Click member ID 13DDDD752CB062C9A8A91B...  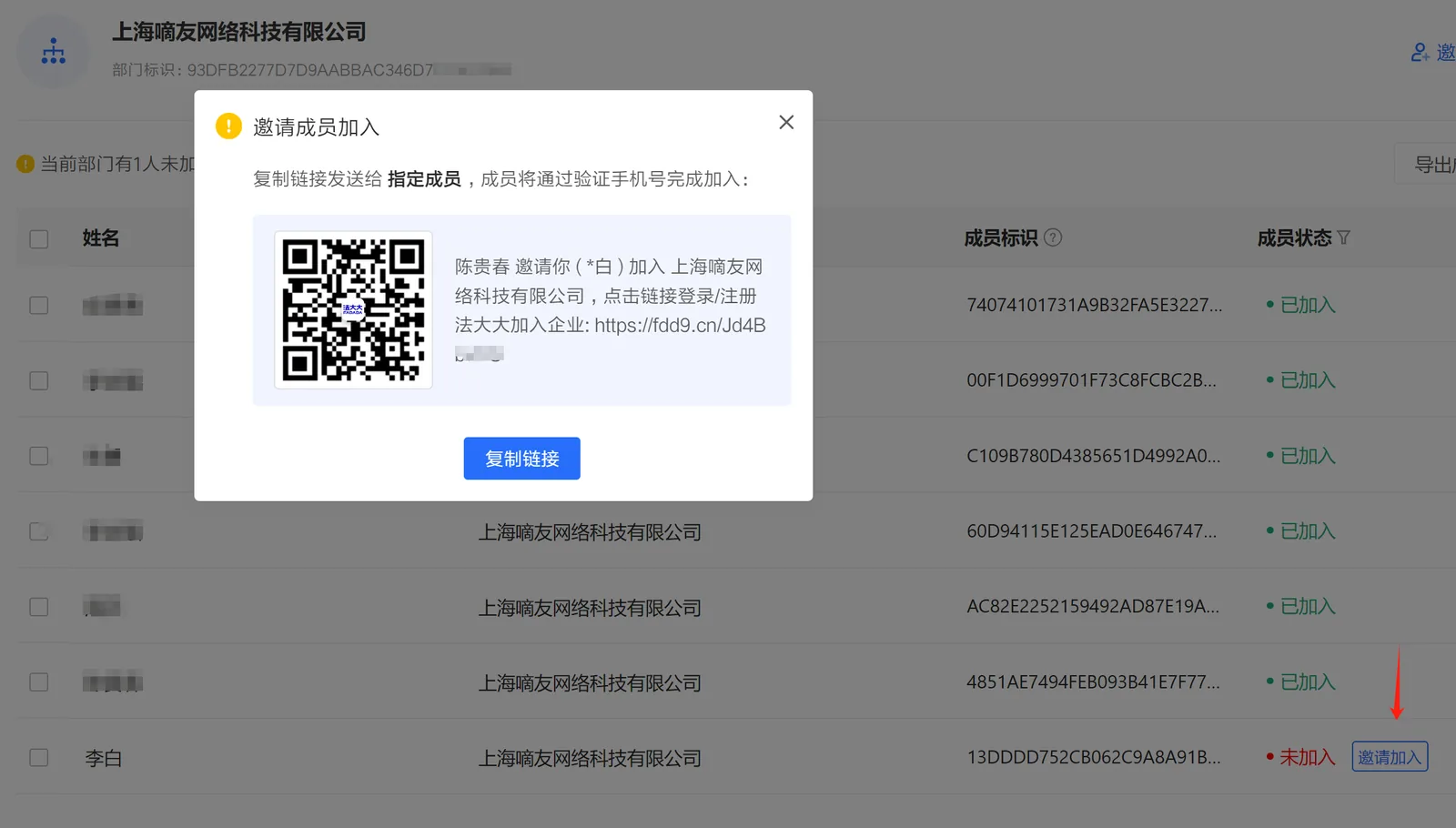click(x=1094, y=758)
